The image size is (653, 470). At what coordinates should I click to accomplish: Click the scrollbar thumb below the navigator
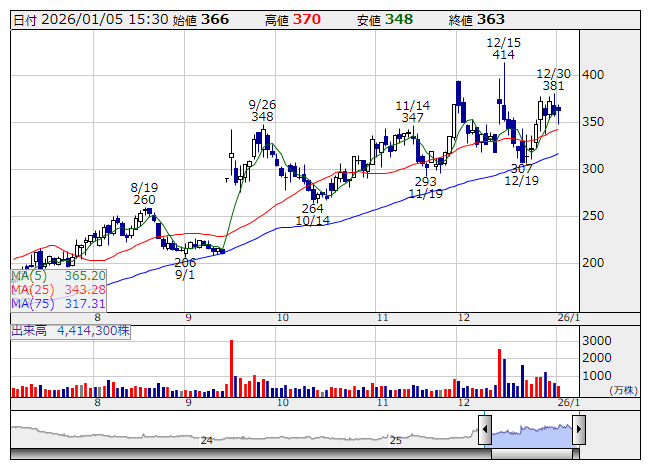point(531,456)
